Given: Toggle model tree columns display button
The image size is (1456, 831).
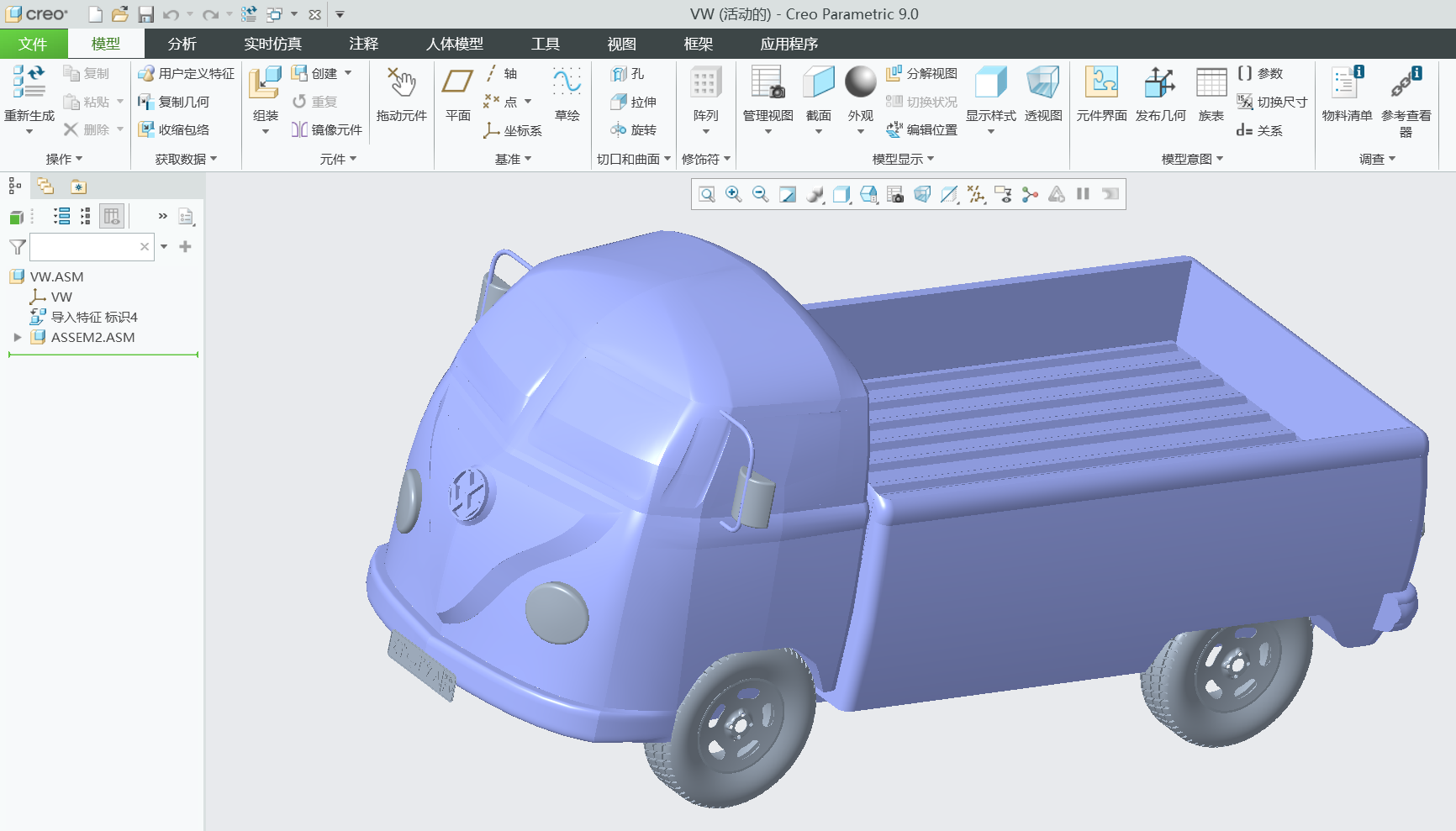Looking at the screenshot, I should pos(112,217).
